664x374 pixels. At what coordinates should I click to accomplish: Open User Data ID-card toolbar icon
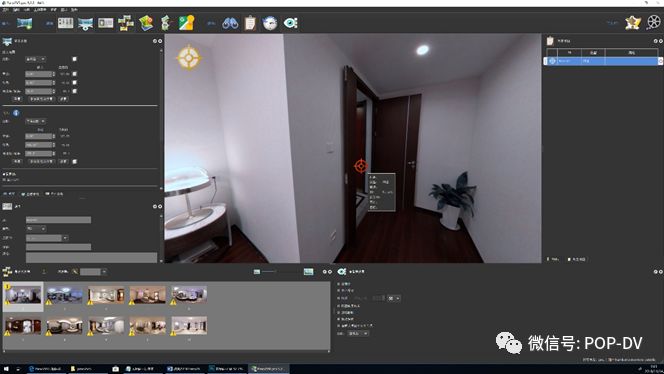point(105,23)
